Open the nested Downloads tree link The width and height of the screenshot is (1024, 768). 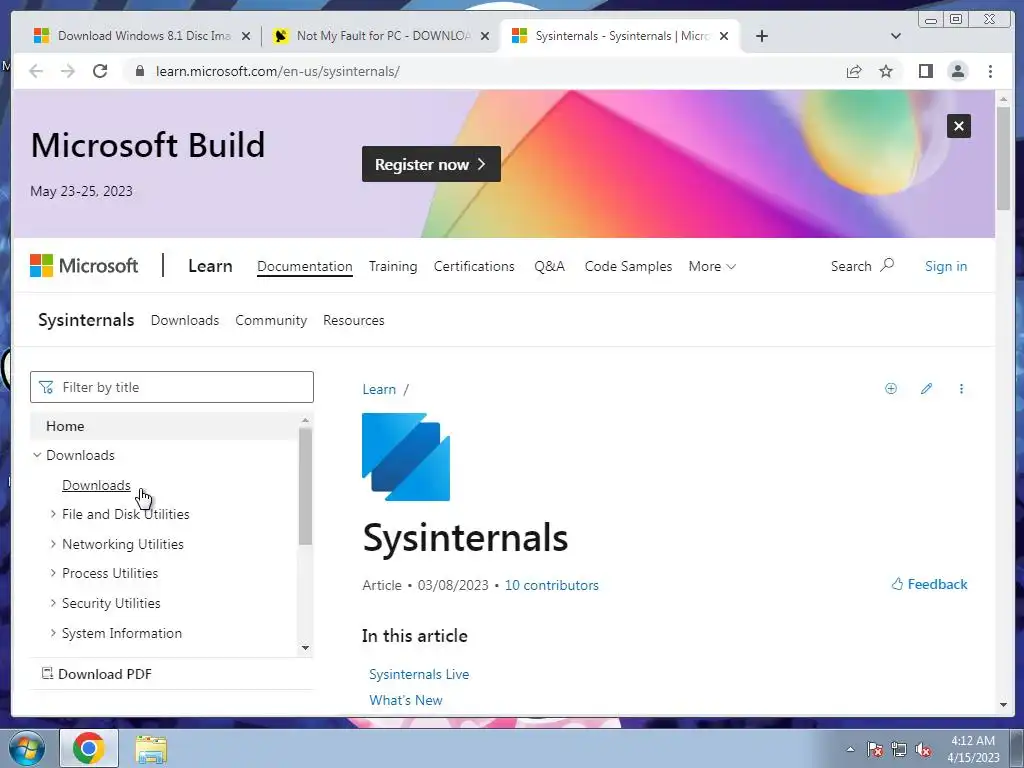point(96,485)
